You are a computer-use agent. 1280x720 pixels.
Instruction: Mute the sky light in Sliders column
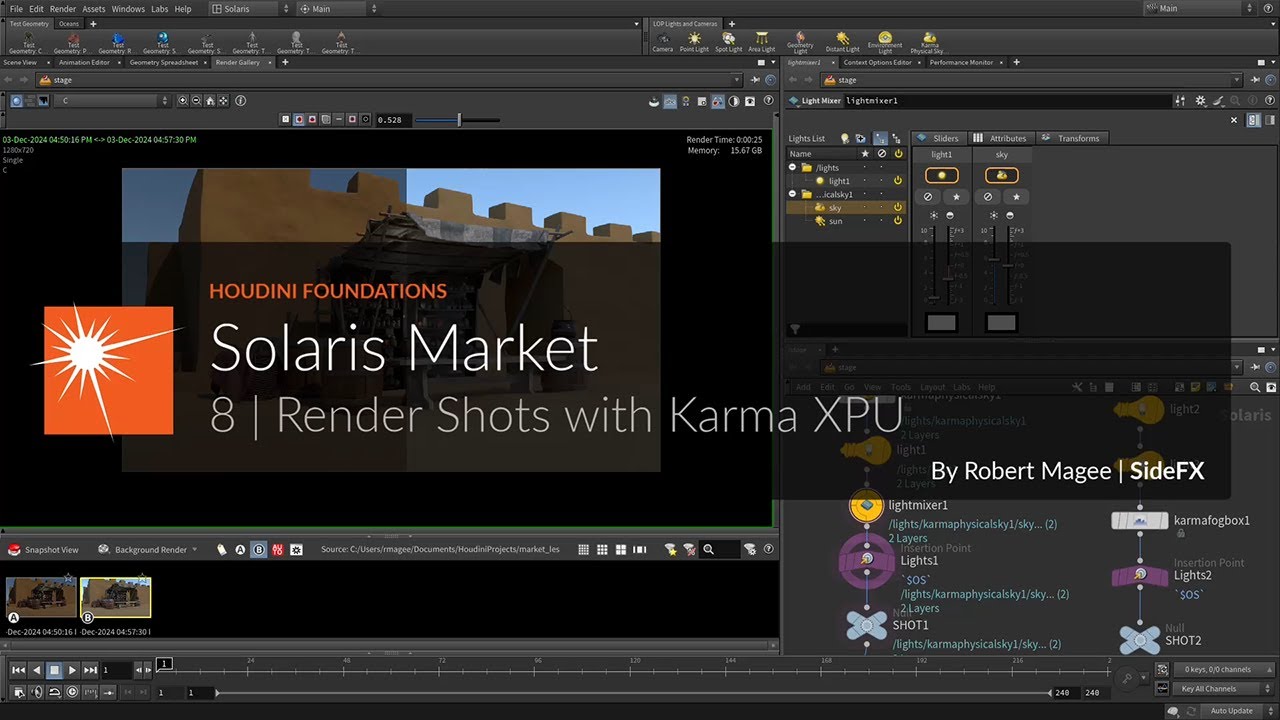[988, 197]
